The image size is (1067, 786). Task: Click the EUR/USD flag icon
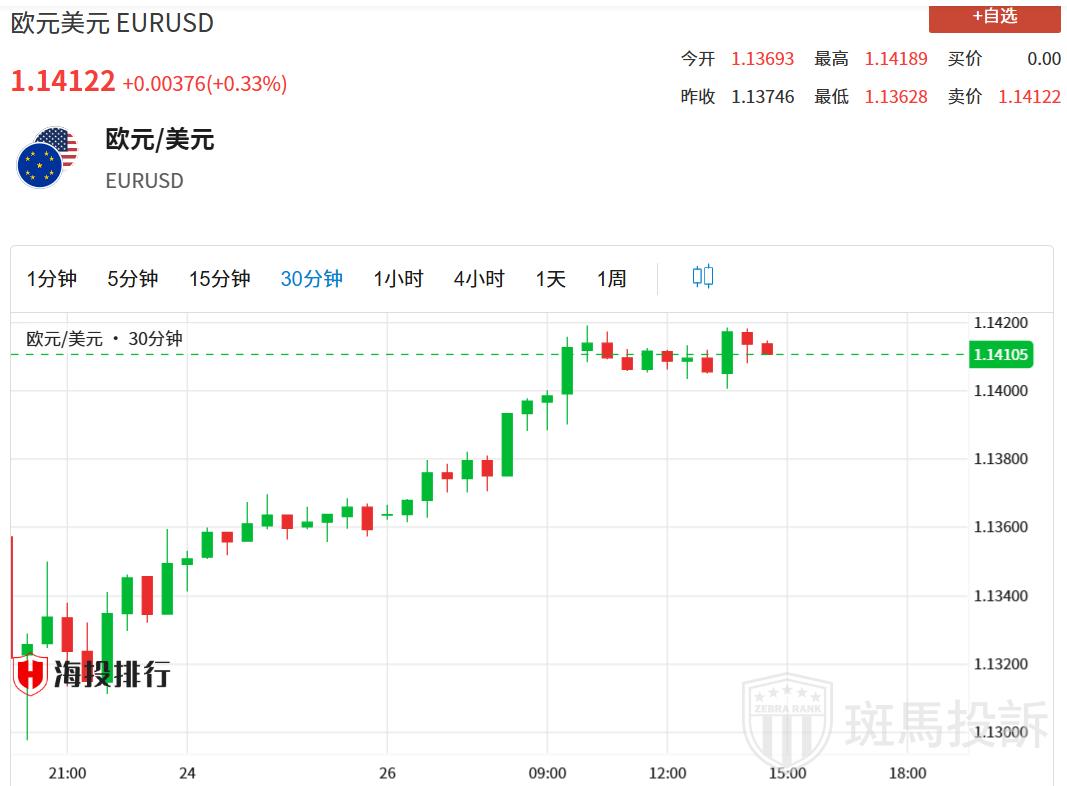pyautogui.click(x=47, y=158)
